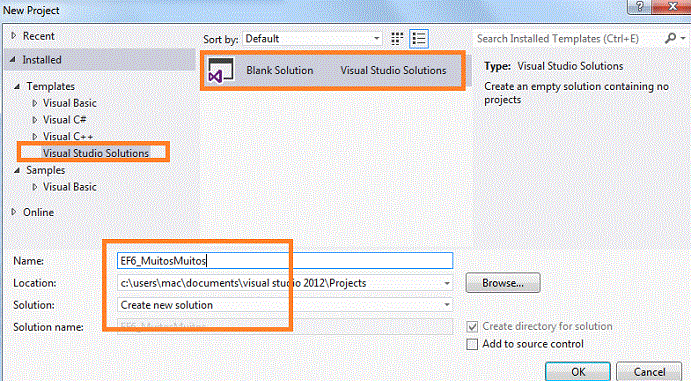Close the New Project dialog
The height and width of the screenshot is (381, 691).
(x=672, y=7)
